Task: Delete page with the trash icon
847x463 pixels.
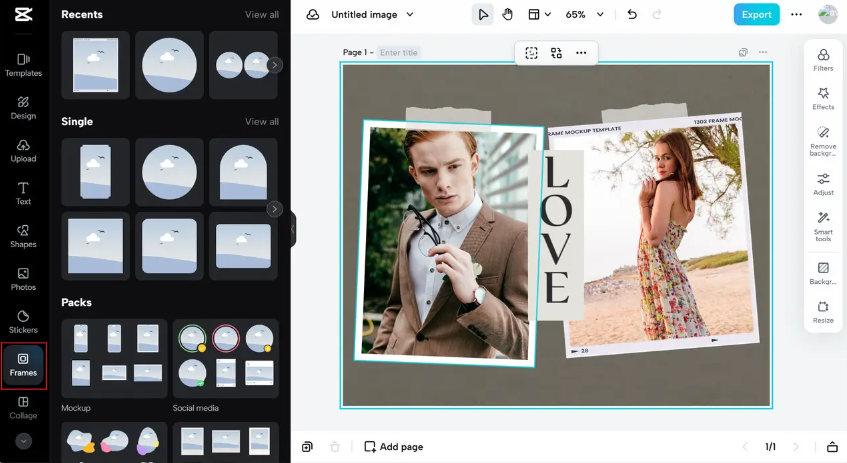Action: click(x=335, y=447)
